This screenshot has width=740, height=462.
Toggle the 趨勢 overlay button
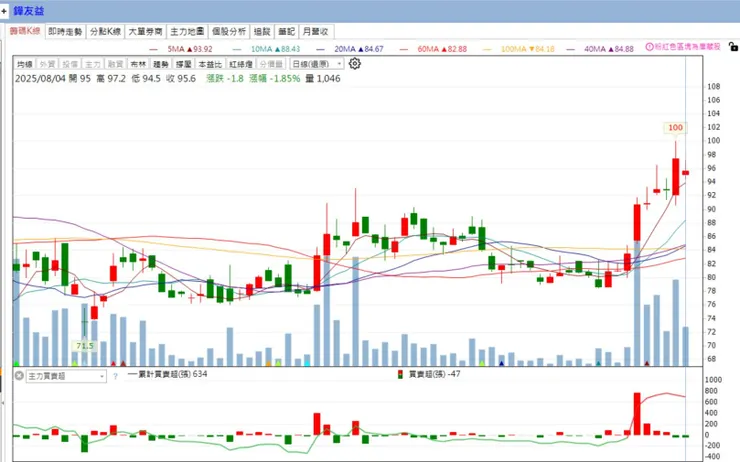[x=160, y=64]
